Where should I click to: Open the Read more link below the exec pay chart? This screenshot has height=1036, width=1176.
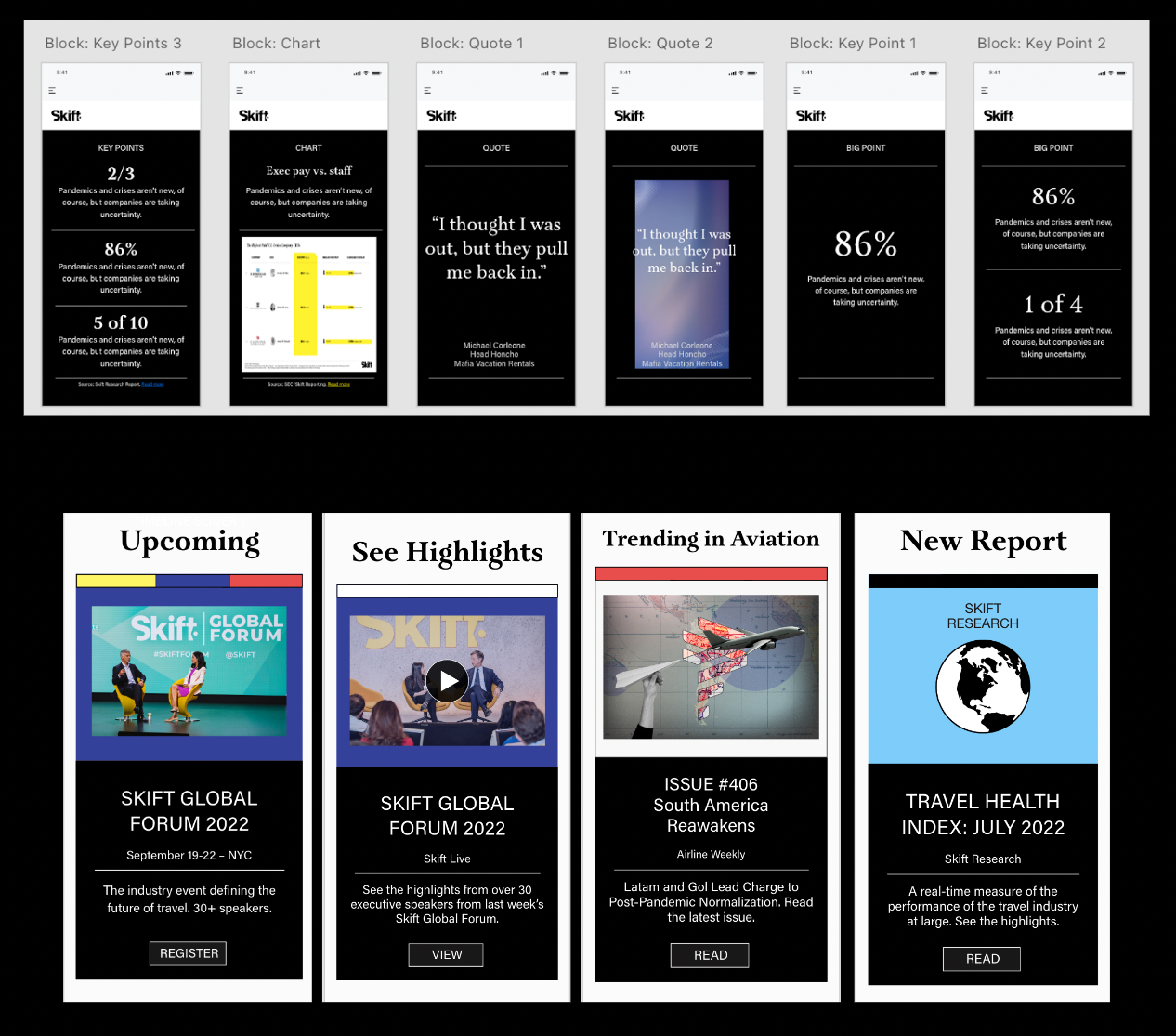point(339,384)
